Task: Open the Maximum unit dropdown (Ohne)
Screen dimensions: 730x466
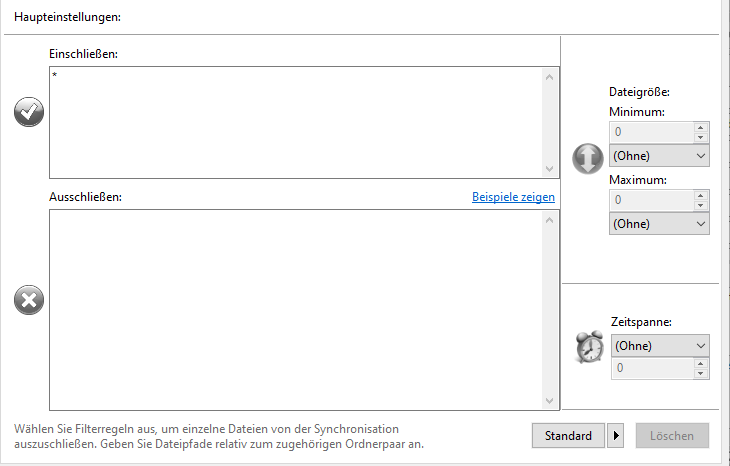Action: tap(659, 223)
